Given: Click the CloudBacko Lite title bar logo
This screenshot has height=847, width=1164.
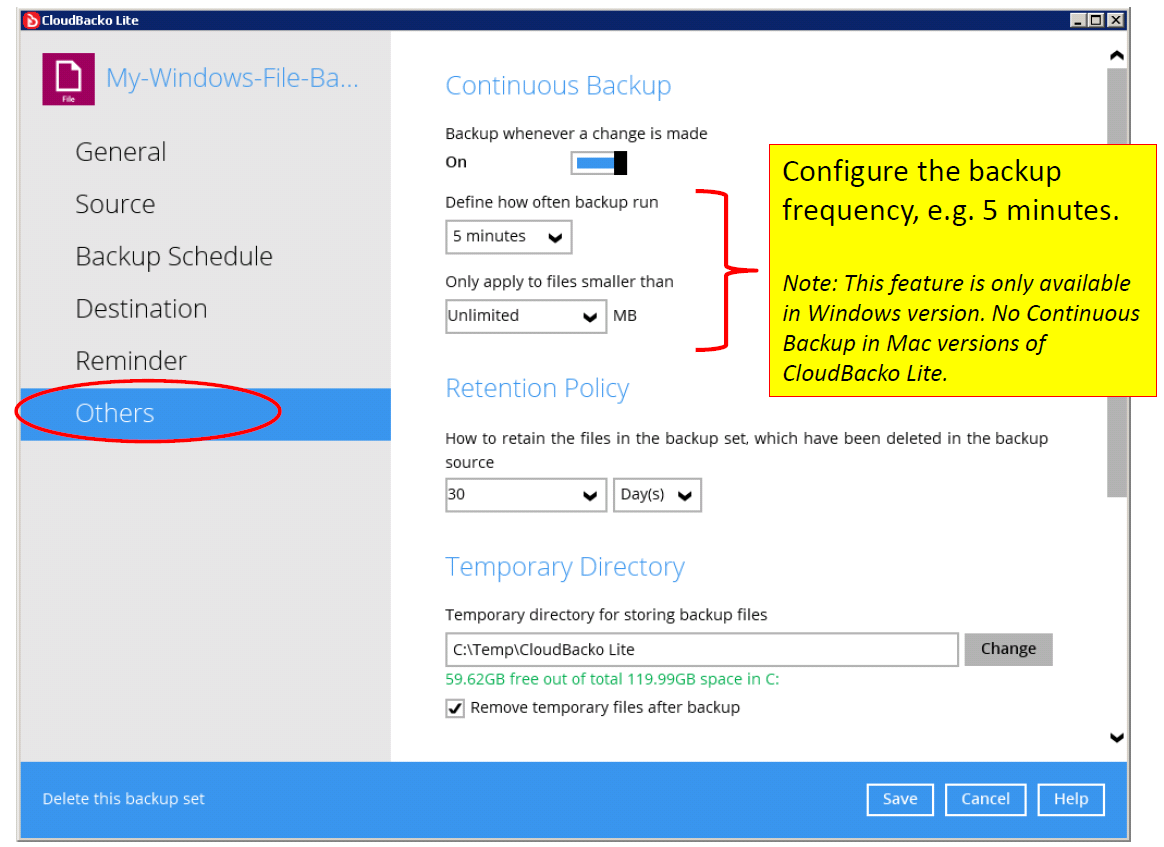Looking at the screenshot, I should (31, 20).
